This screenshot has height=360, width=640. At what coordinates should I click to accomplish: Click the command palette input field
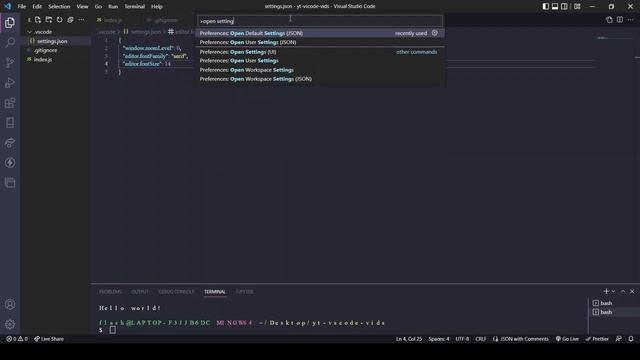[x=320, y=21]
